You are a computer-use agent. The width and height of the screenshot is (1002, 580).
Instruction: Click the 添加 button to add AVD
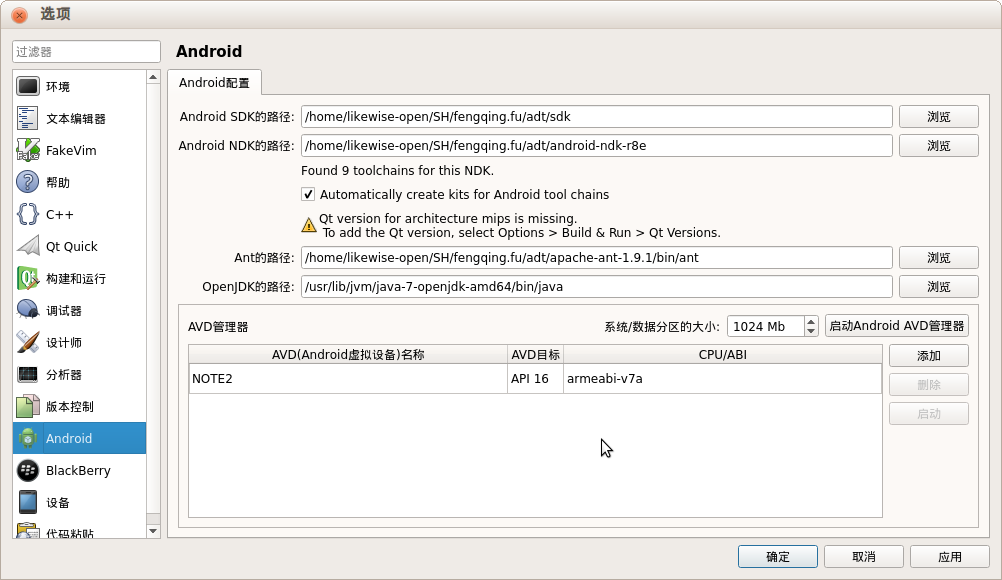pos(929,356)
